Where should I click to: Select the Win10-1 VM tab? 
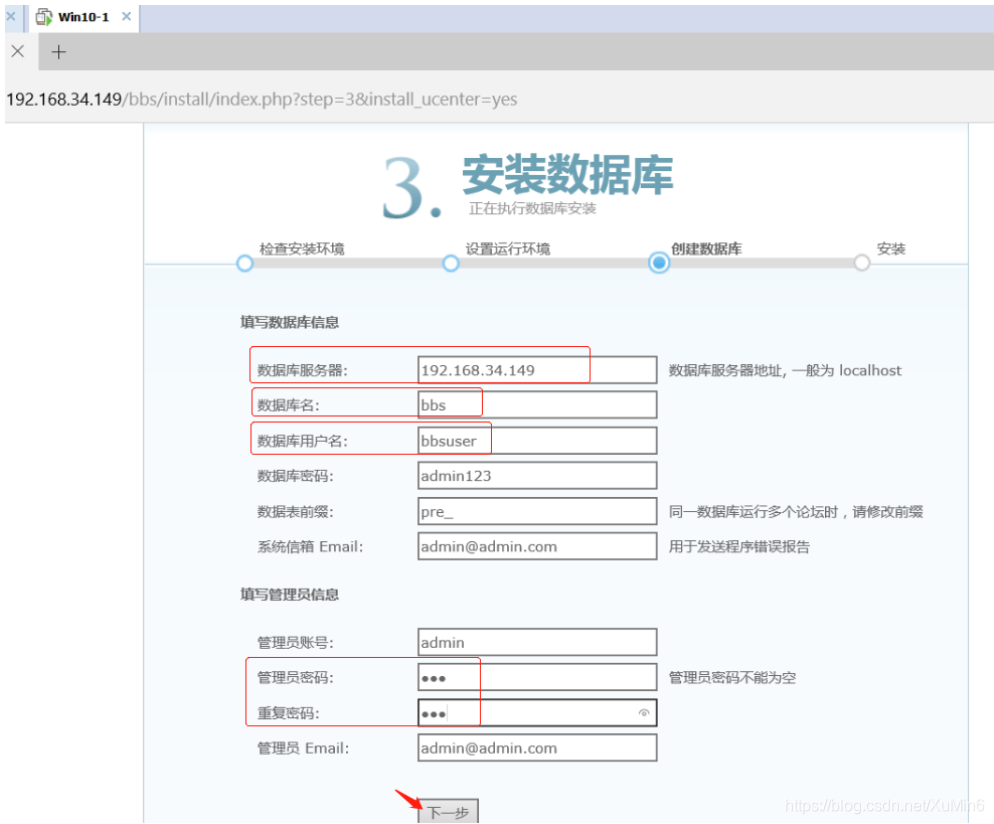[x=83, y=17]
